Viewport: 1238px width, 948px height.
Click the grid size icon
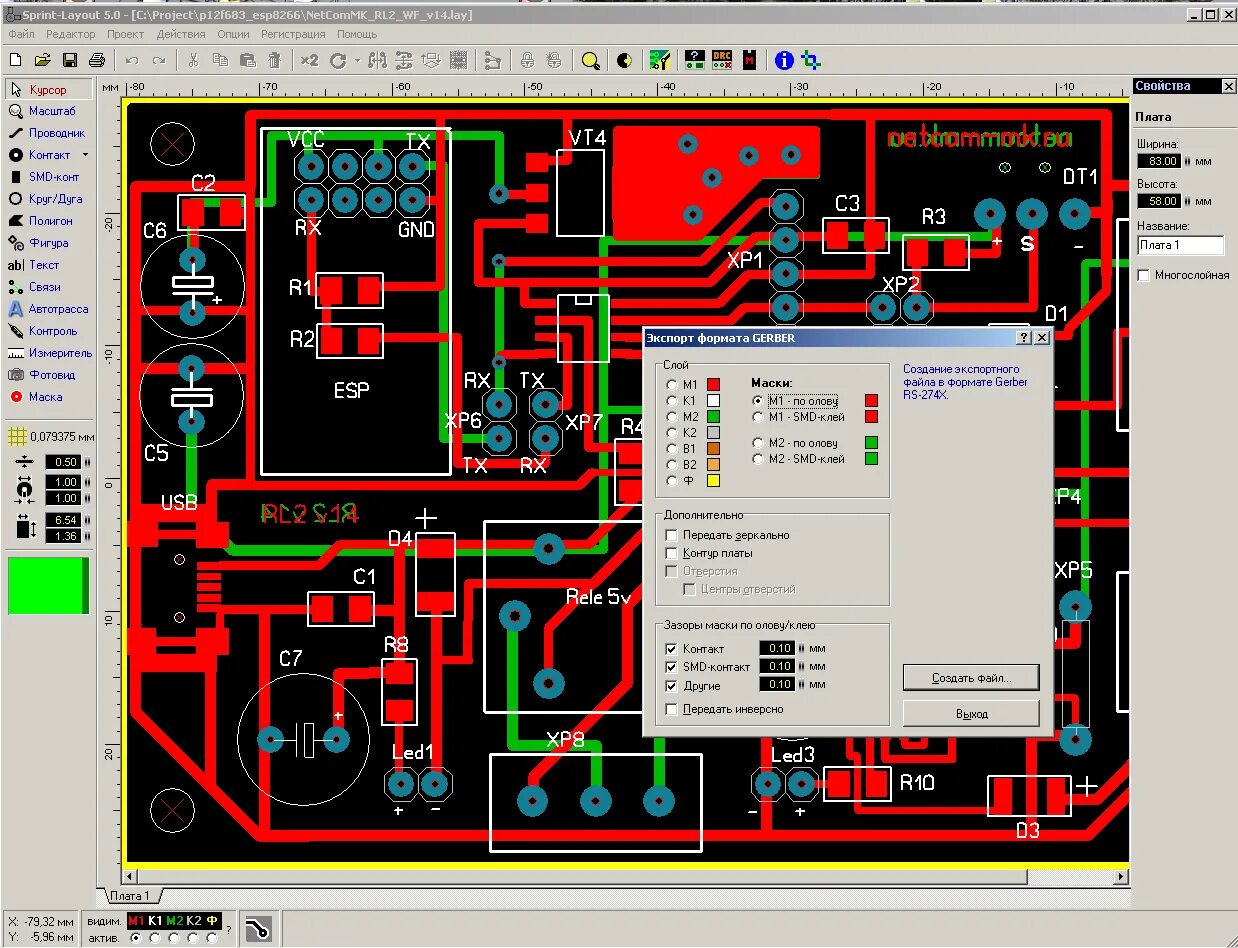coord(16,437)
